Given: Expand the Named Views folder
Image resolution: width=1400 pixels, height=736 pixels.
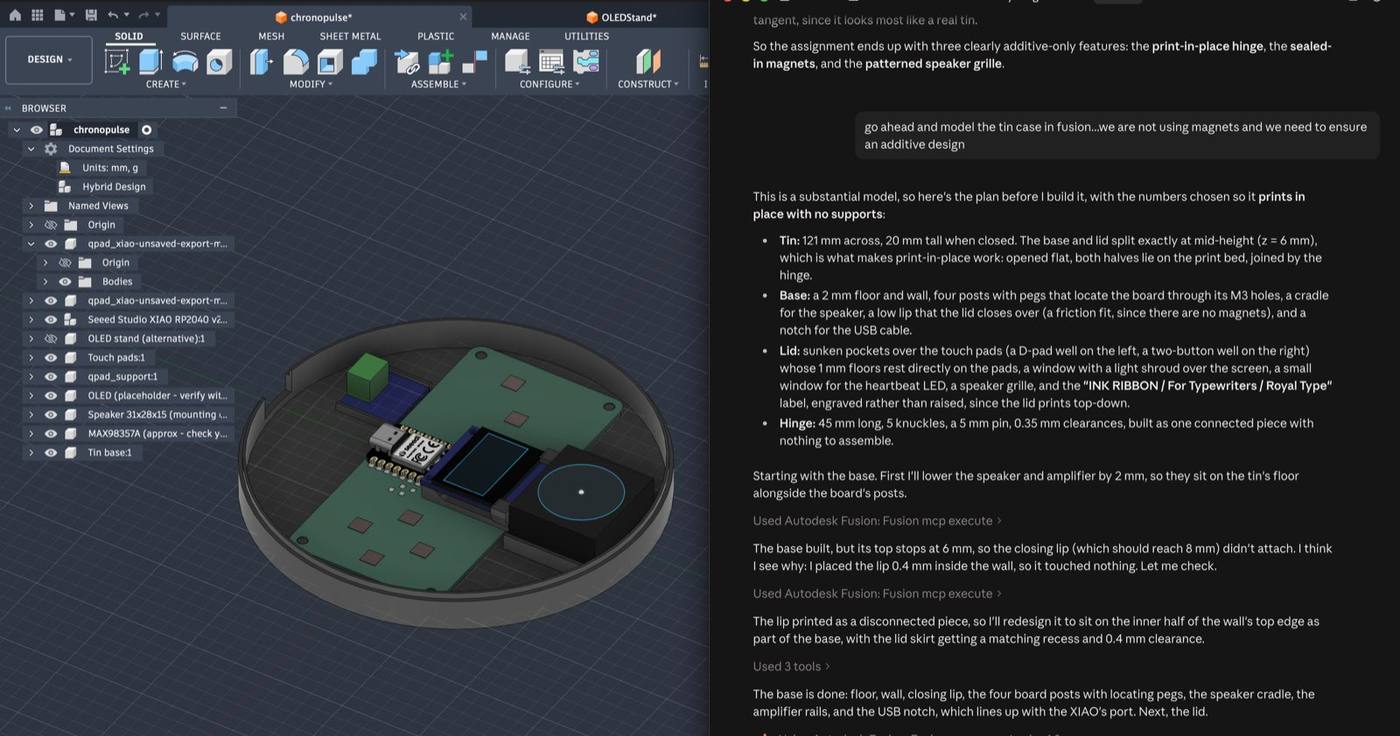Looking at the screenshot, I should click(31, 206).
